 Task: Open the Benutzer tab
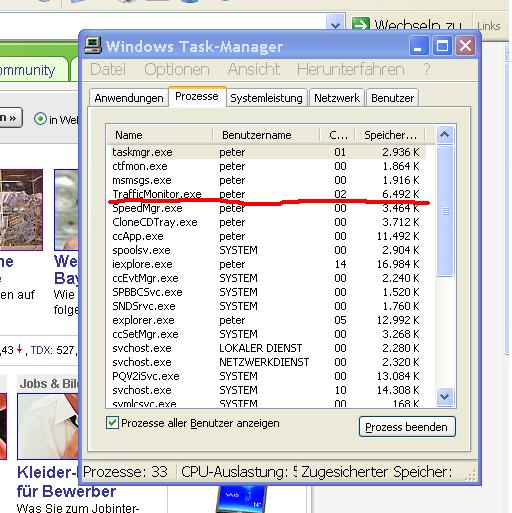pos(392,98)
